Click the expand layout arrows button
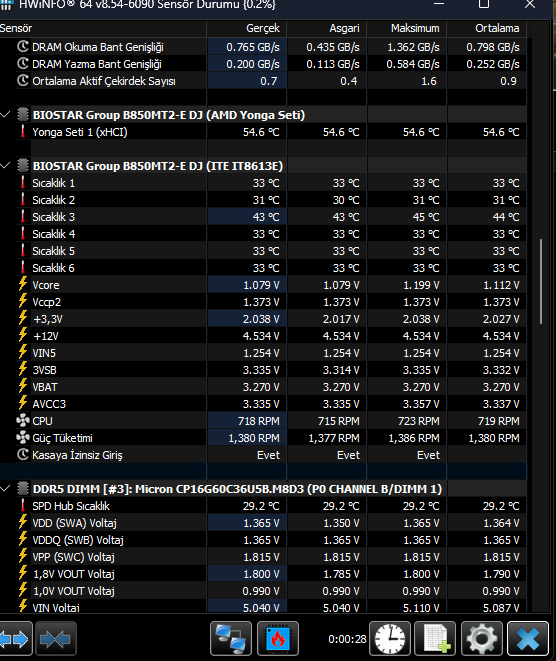The height and width of the screenshot is (661, 556). pyautogui.click(x=16, y=639)
